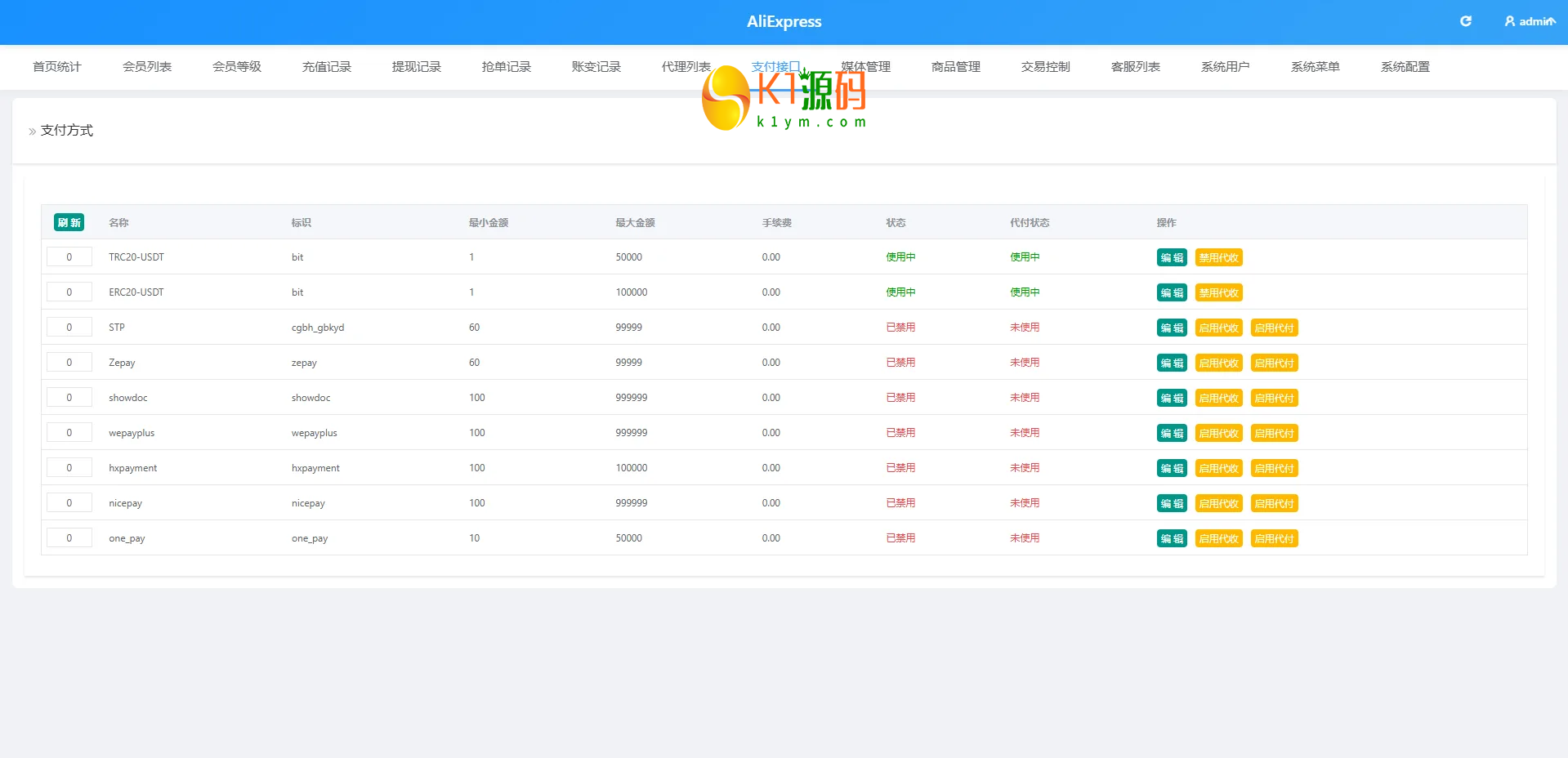Enable 启用代付 for Zepay row
The width and height of the screenshot is (1568, 758).
(1274, 363)
